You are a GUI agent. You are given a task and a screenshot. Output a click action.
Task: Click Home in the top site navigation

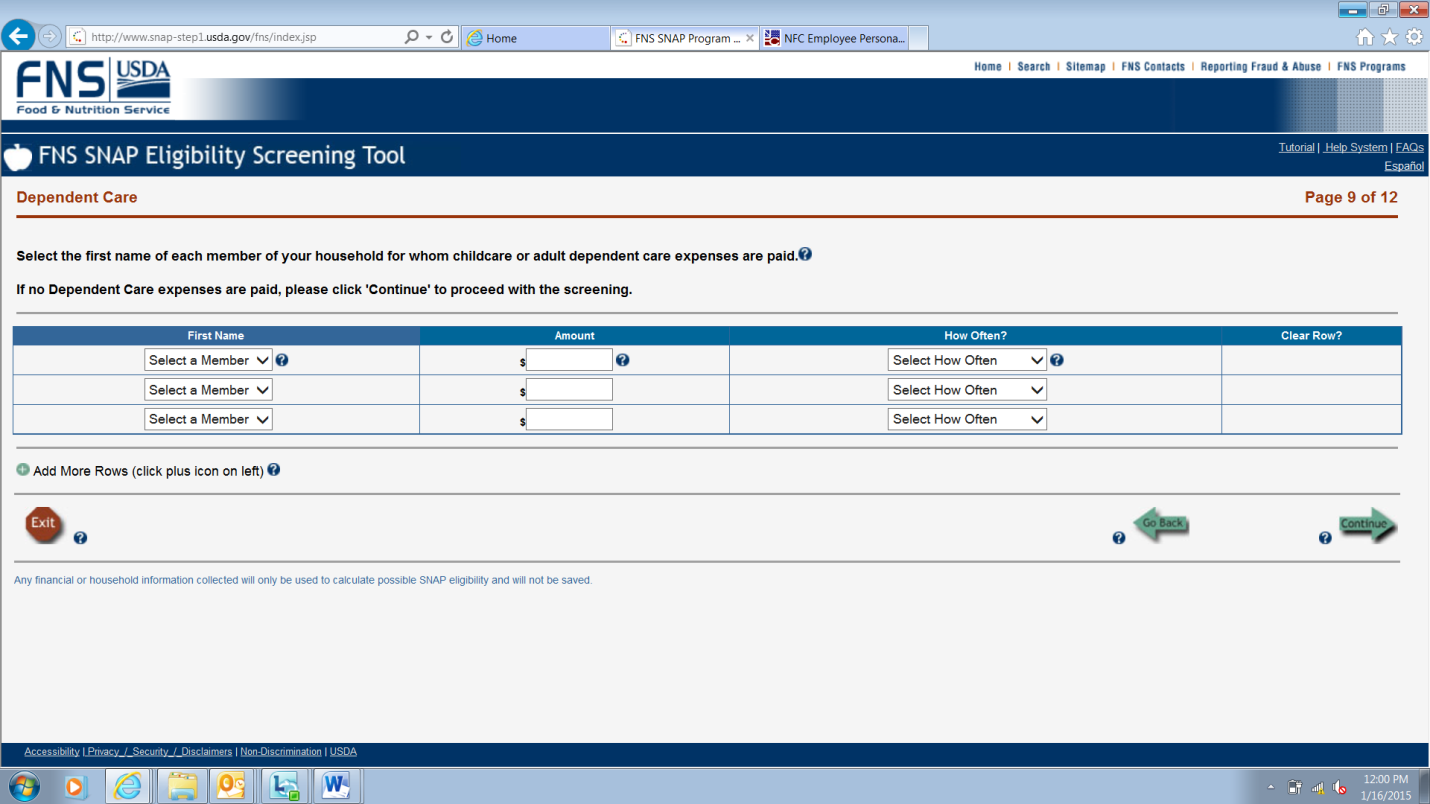pyautogui.click(x=988, y=67)
